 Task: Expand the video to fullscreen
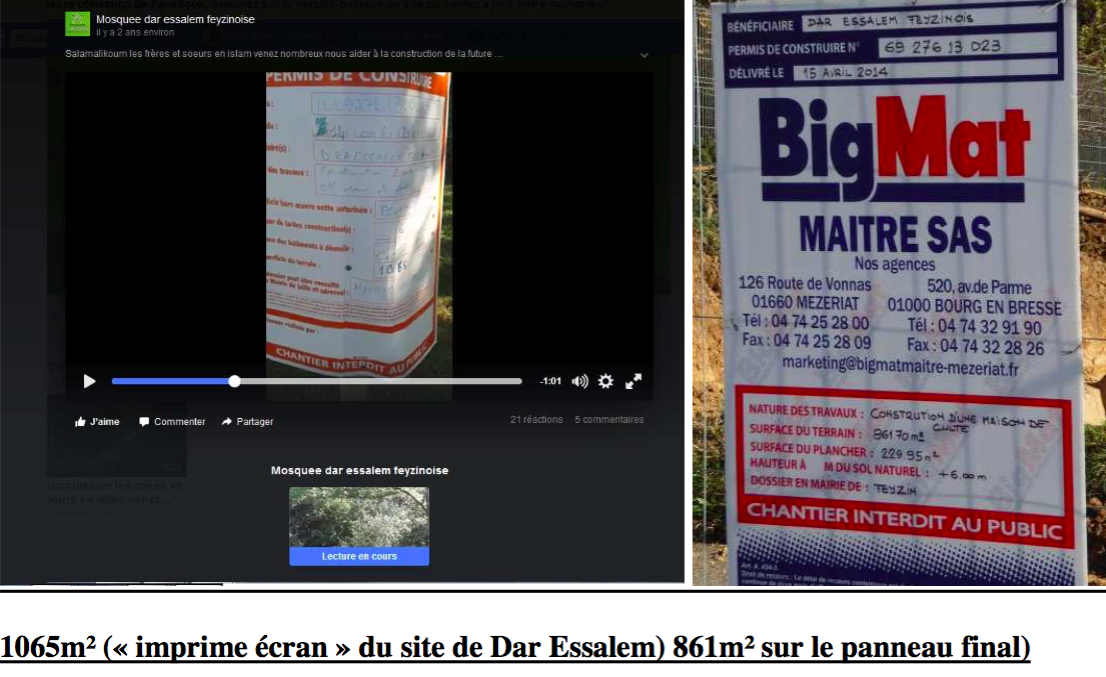633,381
